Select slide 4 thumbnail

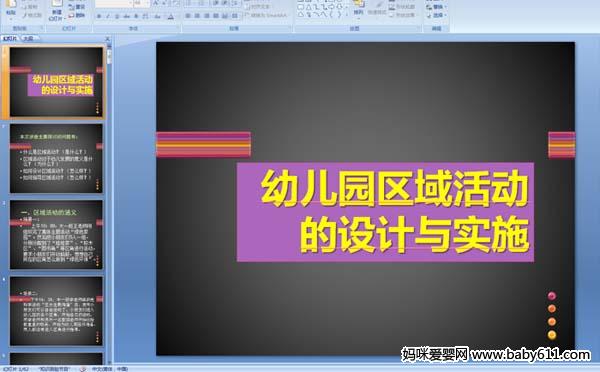(56, 311)
